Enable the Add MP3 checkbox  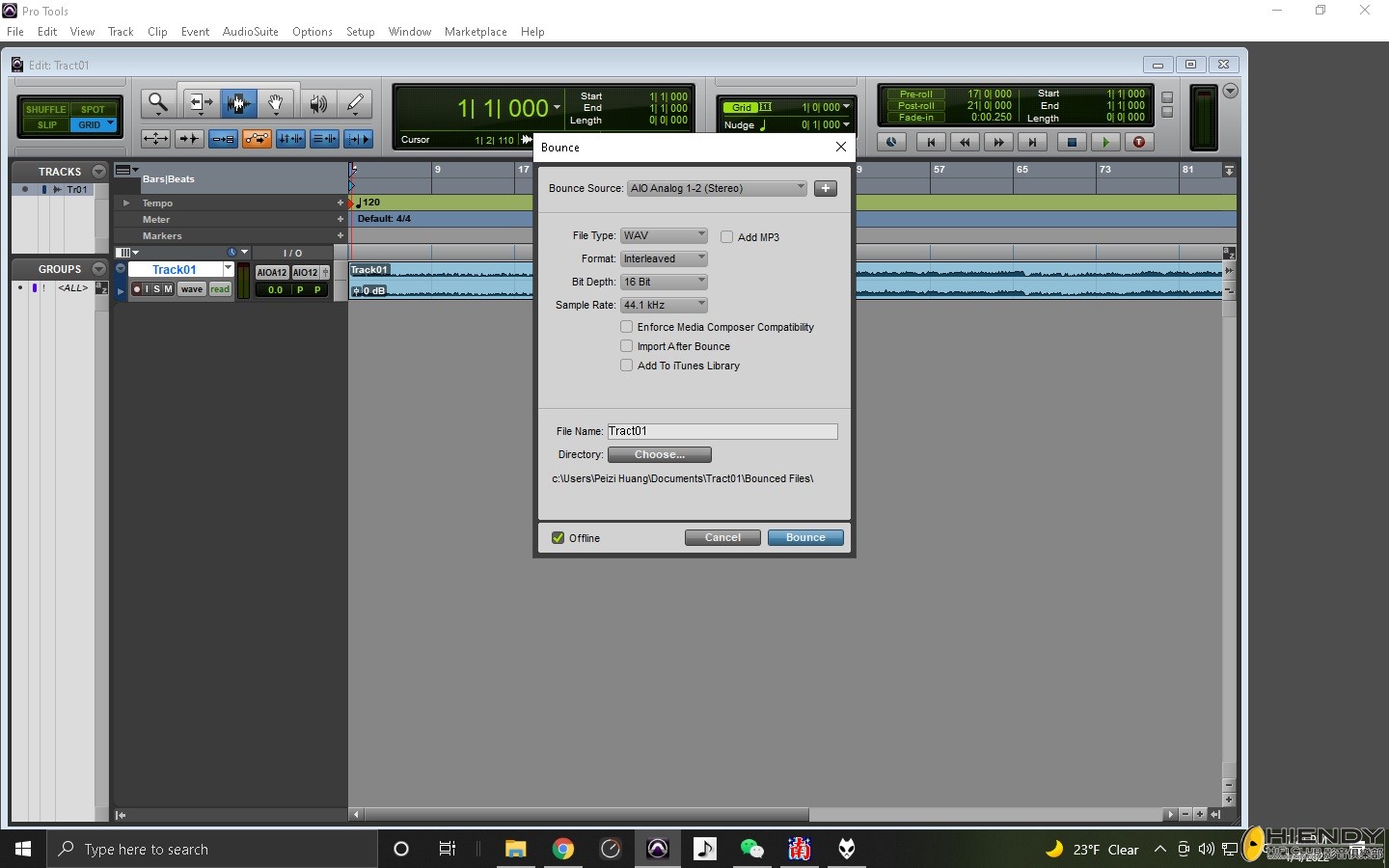pyautogui.click(x=727, y=236)
